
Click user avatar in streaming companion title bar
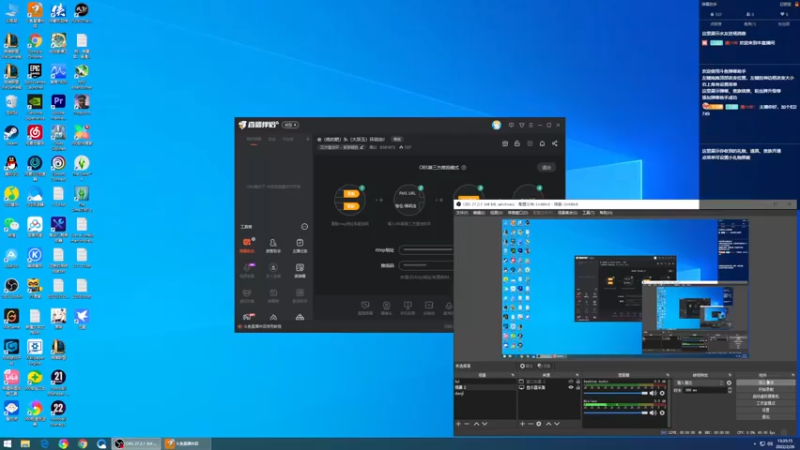pos(496,125)
